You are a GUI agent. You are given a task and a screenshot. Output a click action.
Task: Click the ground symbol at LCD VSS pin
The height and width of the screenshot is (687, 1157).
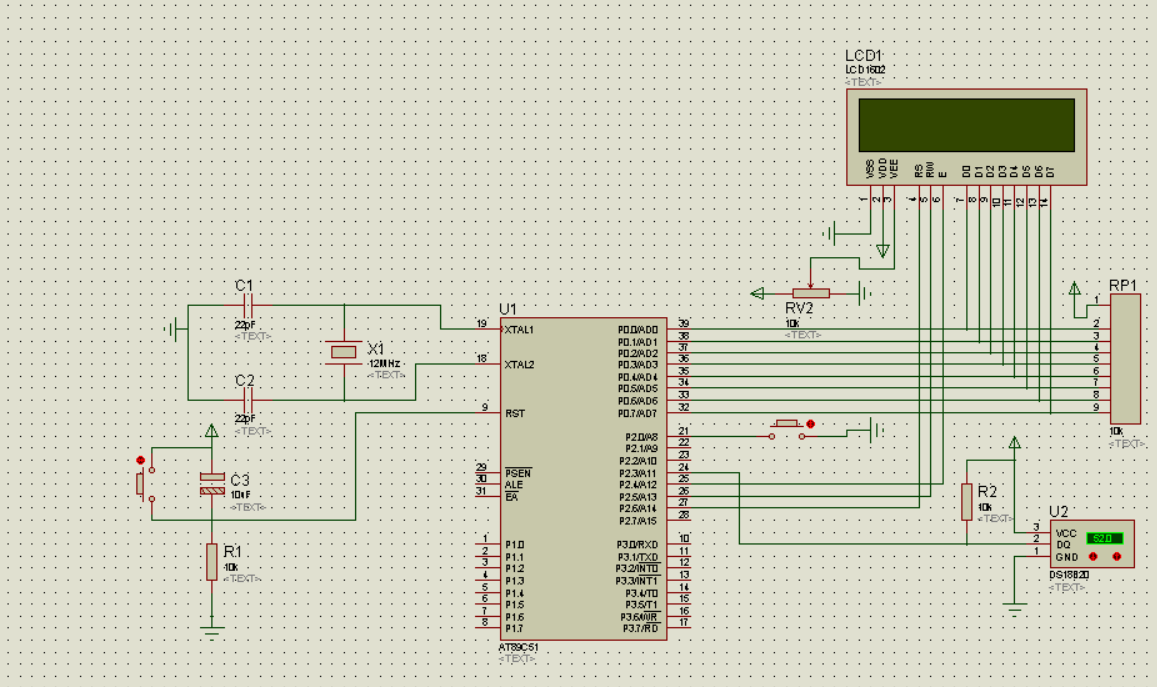830,234
